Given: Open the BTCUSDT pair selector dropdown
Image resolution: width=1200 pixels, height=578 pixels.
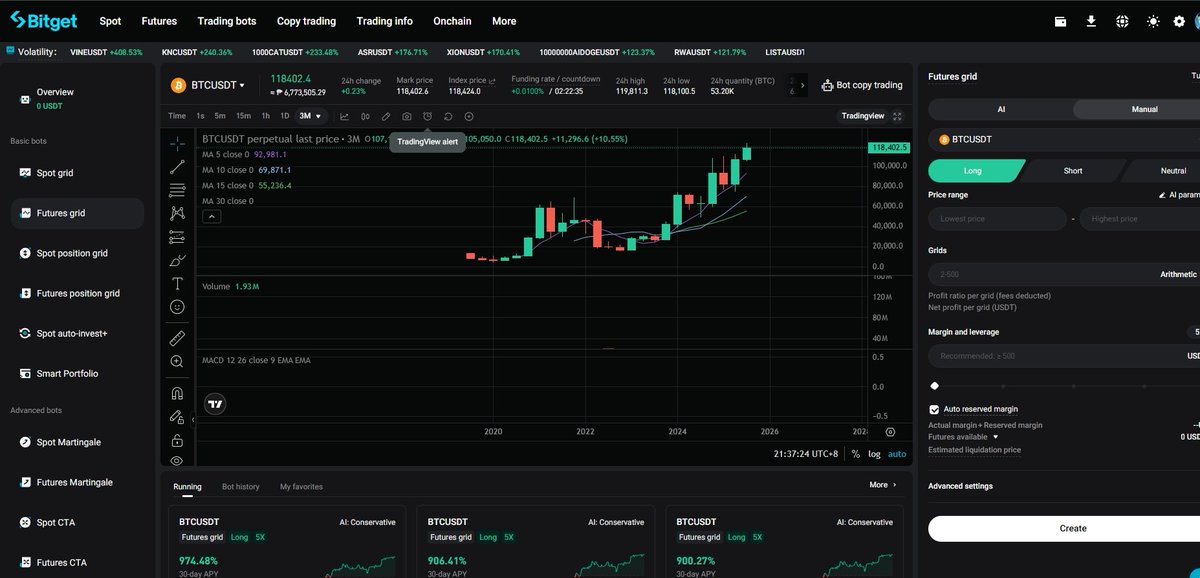Looking at the screenshot, I should [211, 84].
